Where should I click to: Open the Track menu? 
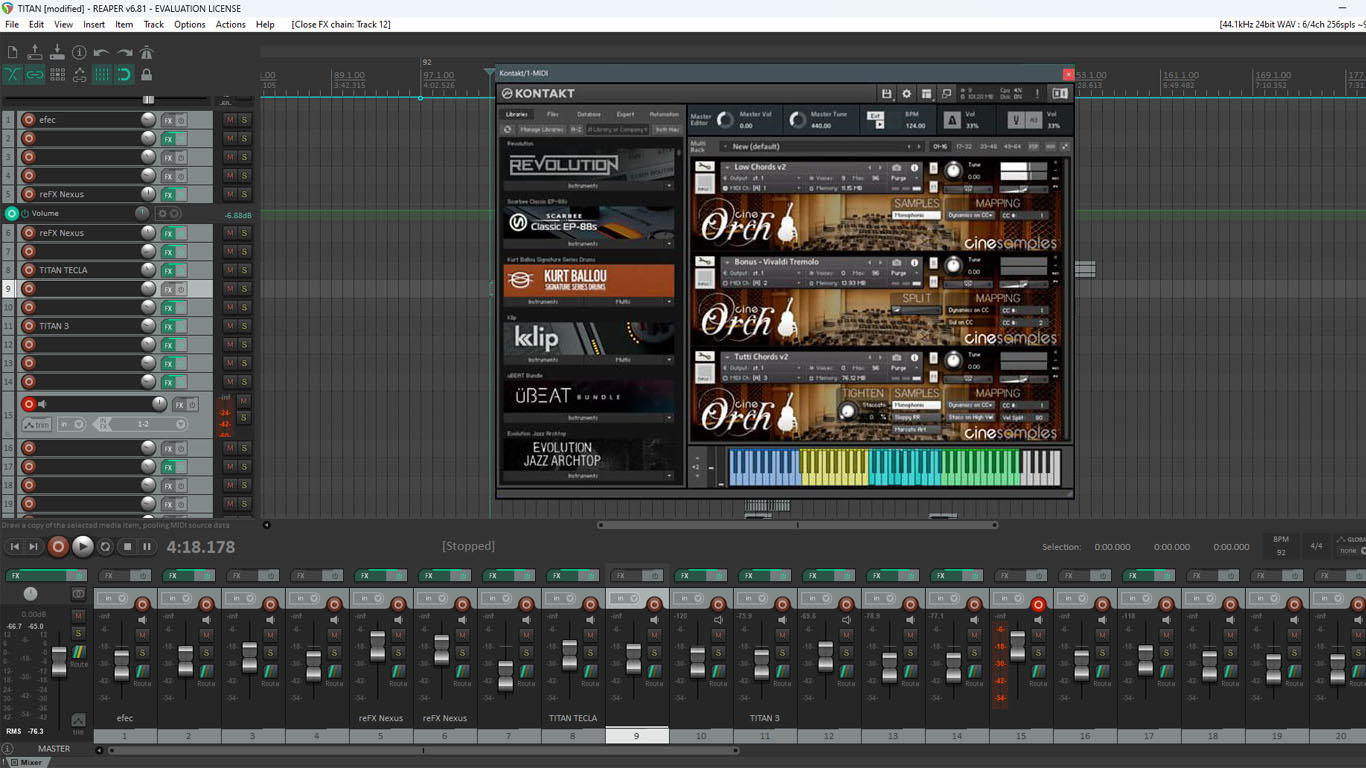[153, 24]
